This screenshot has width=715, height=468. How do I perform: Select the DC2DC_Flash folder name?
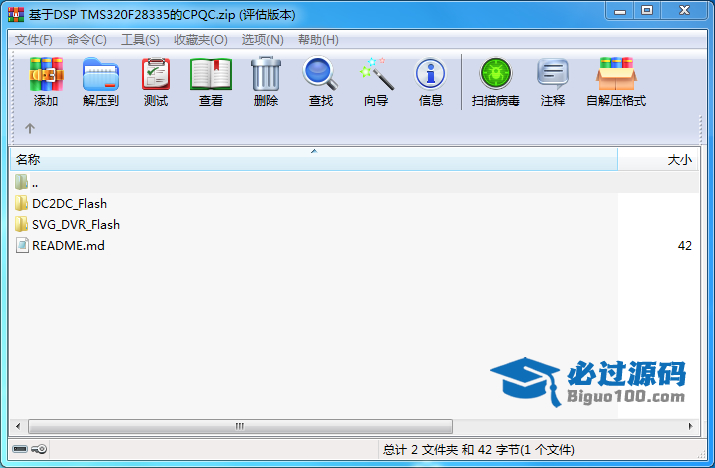click(69, 203)
